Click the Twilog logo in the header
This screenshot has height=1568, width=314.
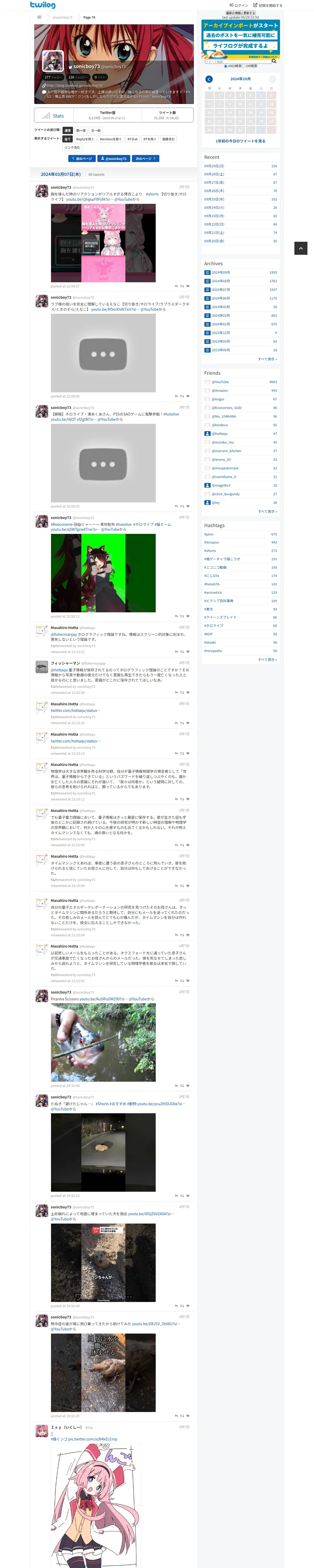coord(42,5)
